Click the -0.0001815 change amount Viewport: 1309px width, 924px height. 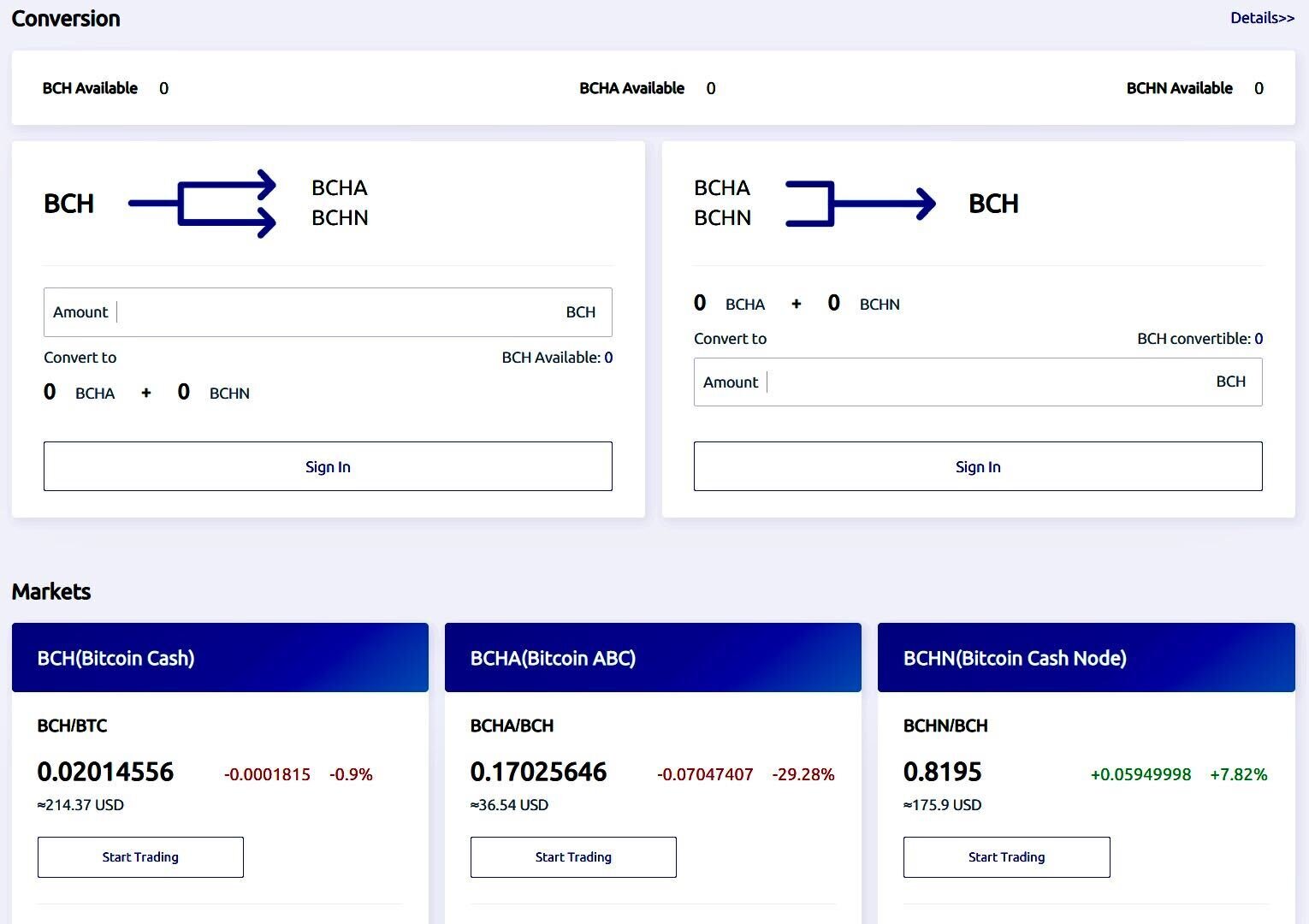(267, 774)
